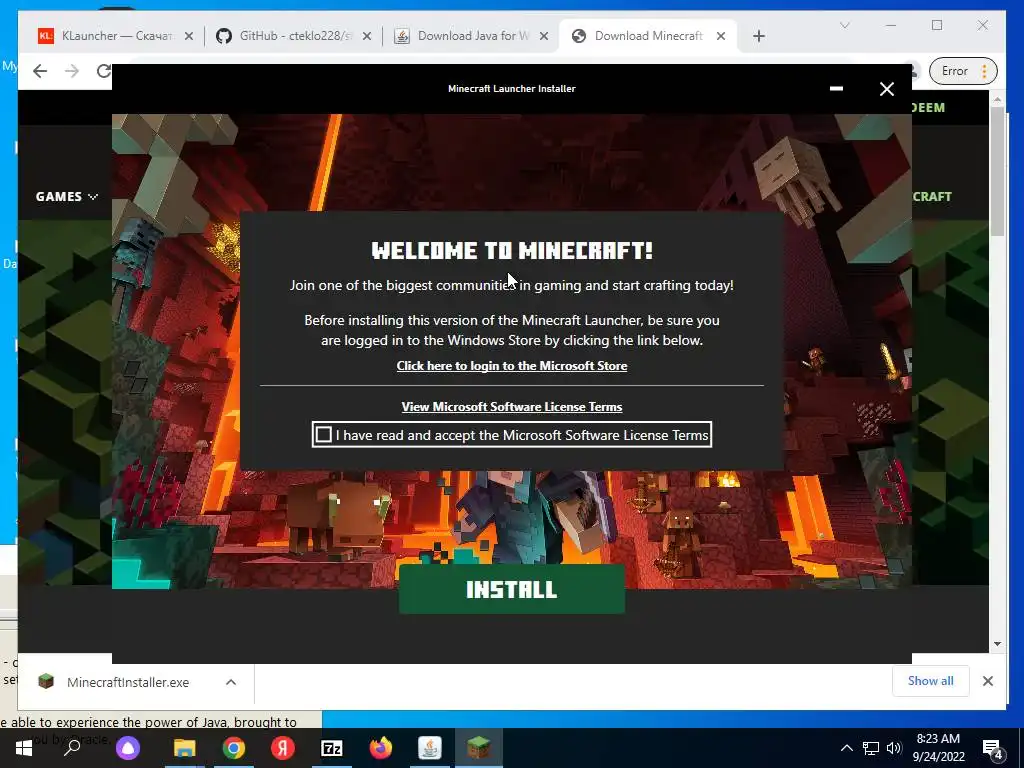Open File Explorer from taskbar
The height and width of the screenshot is (768, 1024).
tap(184, 748)
